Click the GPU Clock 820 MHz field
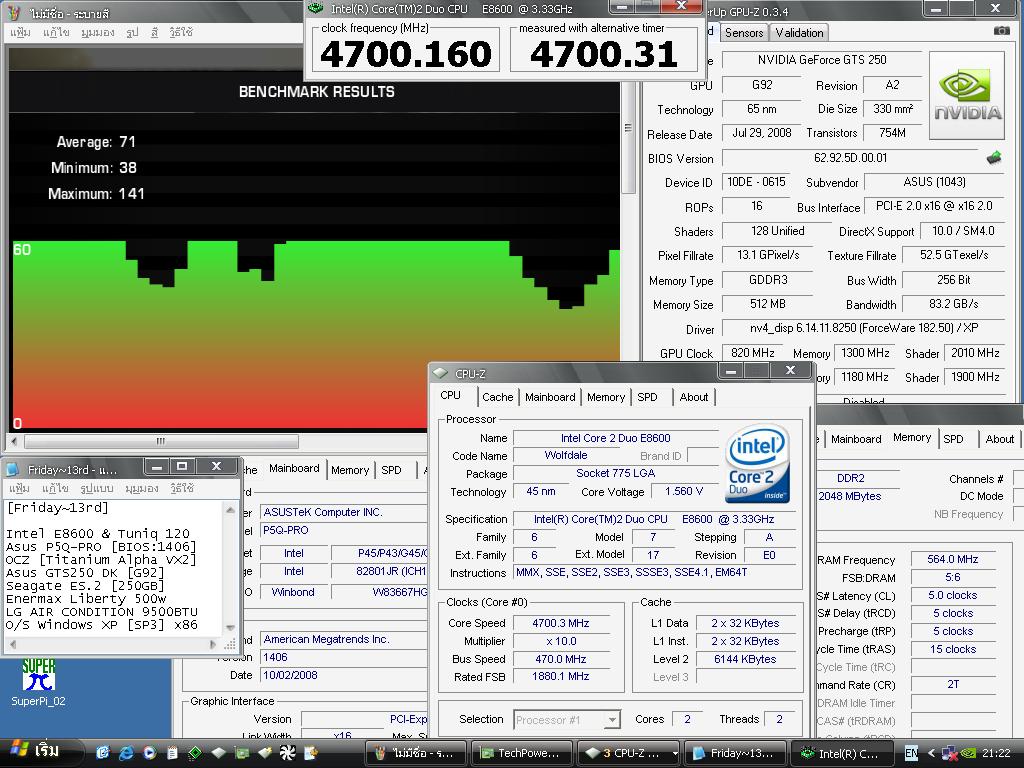 (753, 353)
